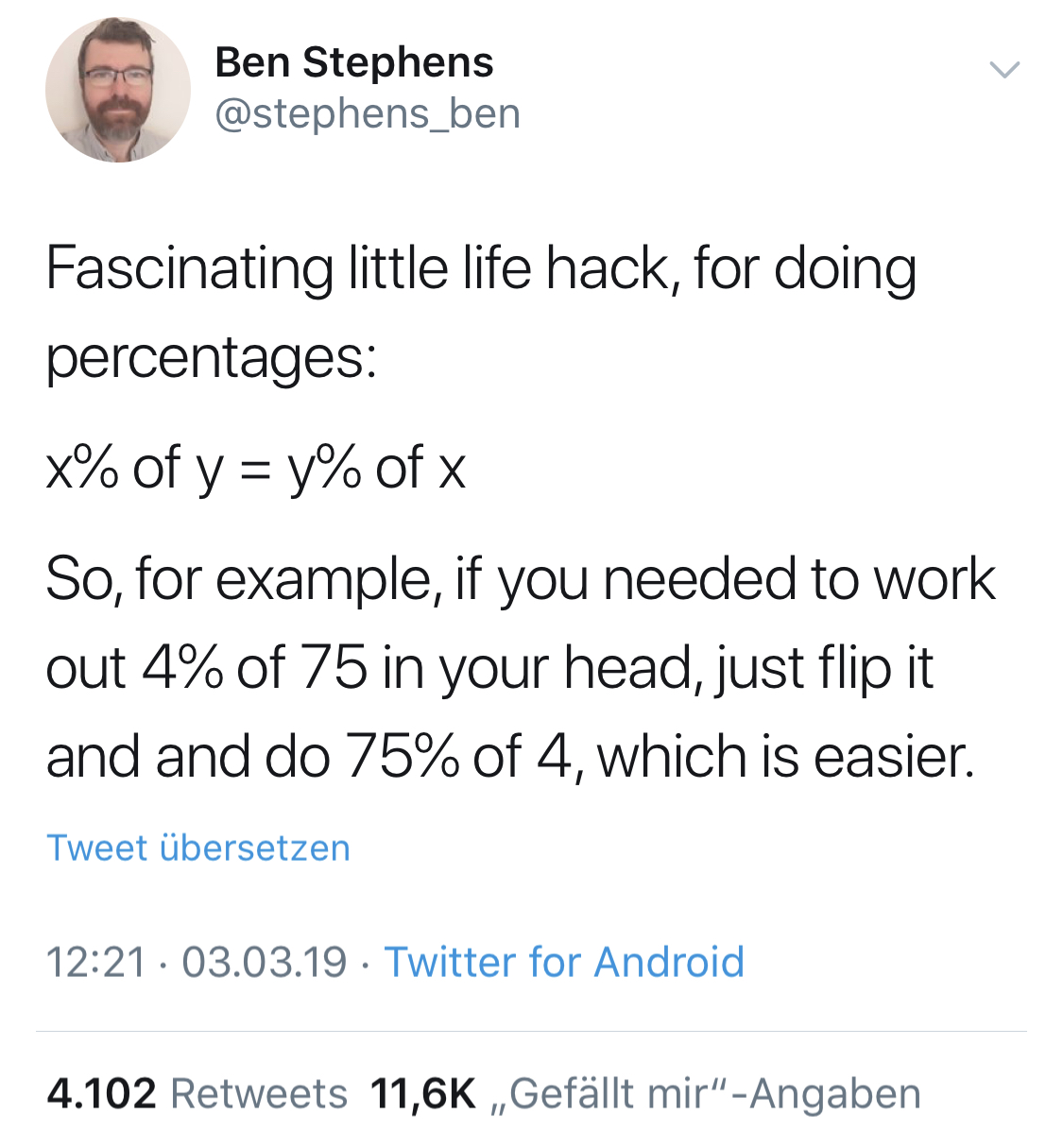Select the 12:21 tweet time
The height and width of the screenshot is (1148, 1063).
pyautogui.click(x=95, y=962)
